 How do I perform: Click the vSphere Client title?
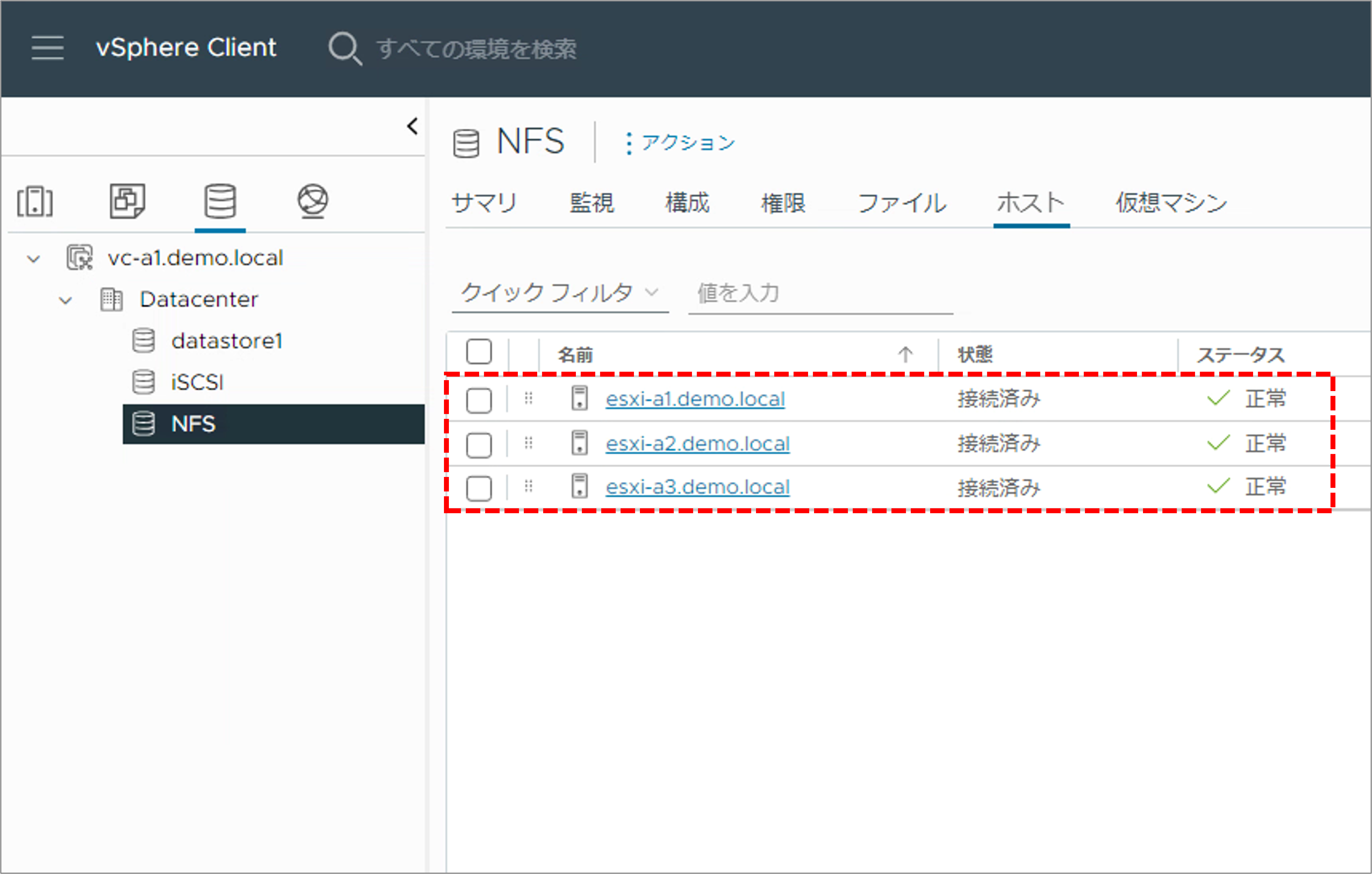(186, 48)
